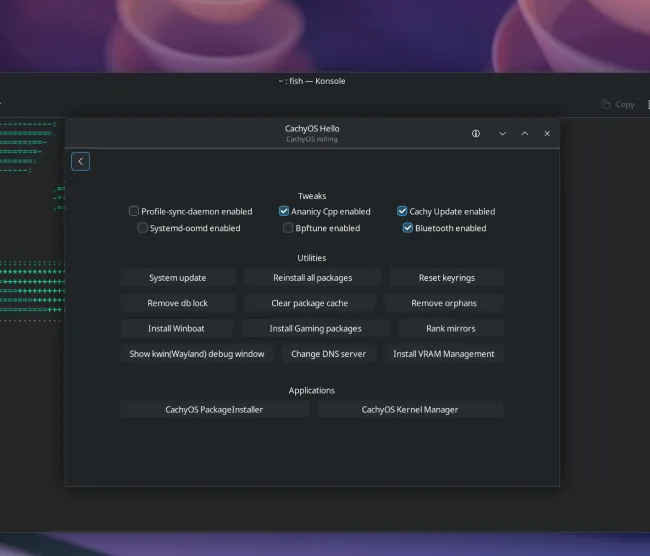This screenshot has width=650, height=556.
Task: Click the Utilities section heading
Action: pos(312,258)
